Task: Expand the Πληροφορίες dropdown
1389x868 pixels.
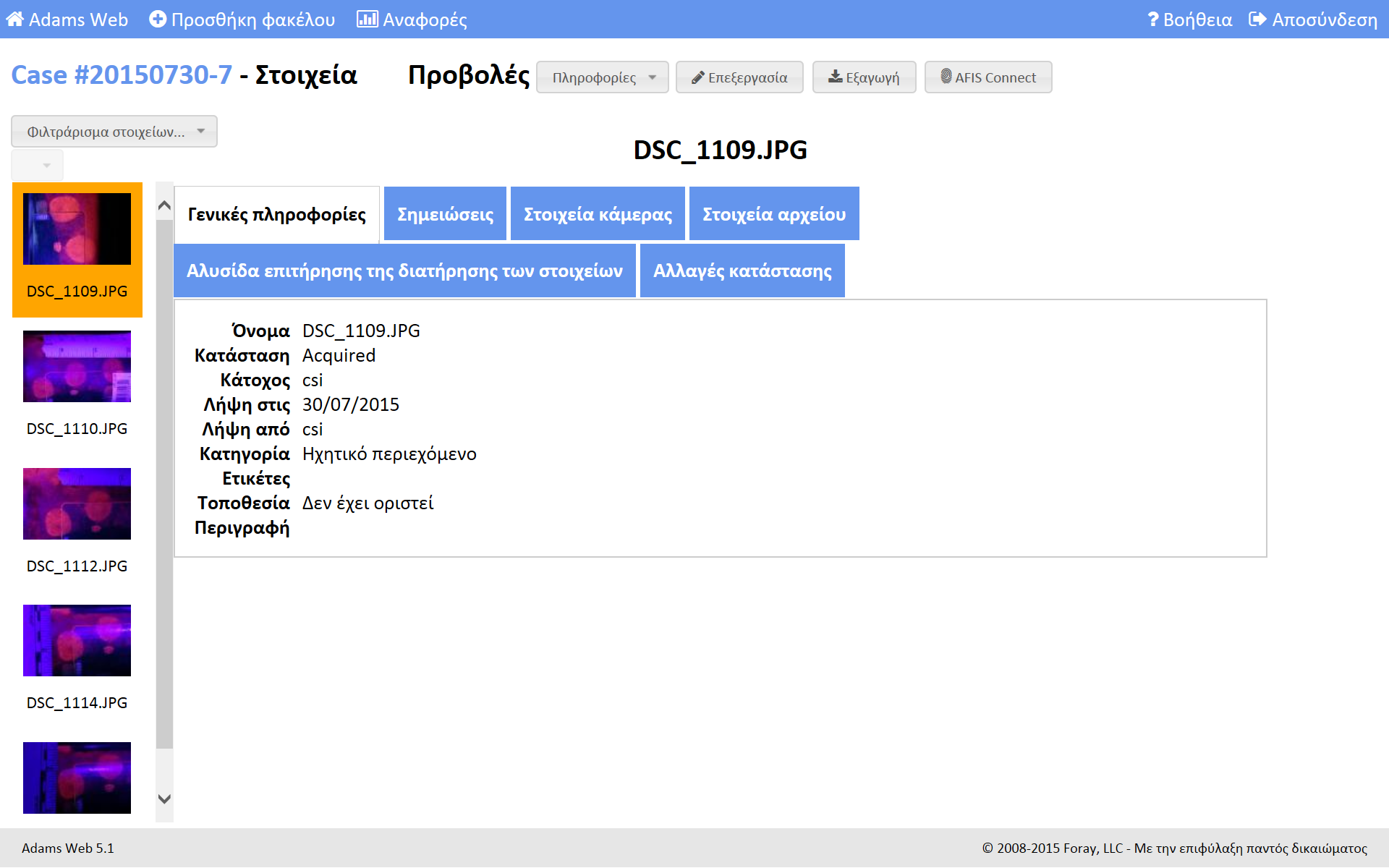Action: pos(602,77)
